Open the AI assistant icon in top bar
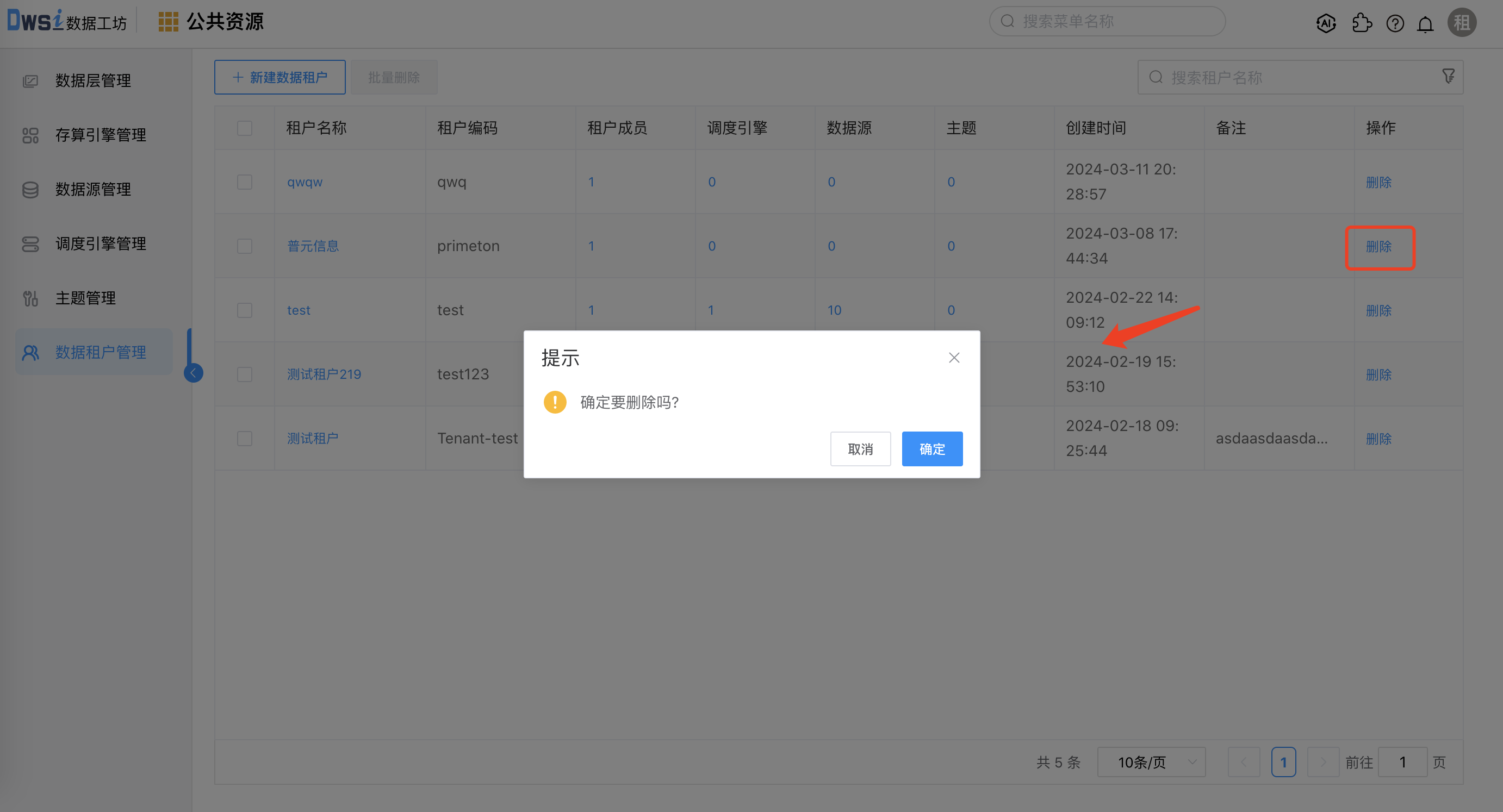This screenshot has width=1503, height=812. (1326, 23)
